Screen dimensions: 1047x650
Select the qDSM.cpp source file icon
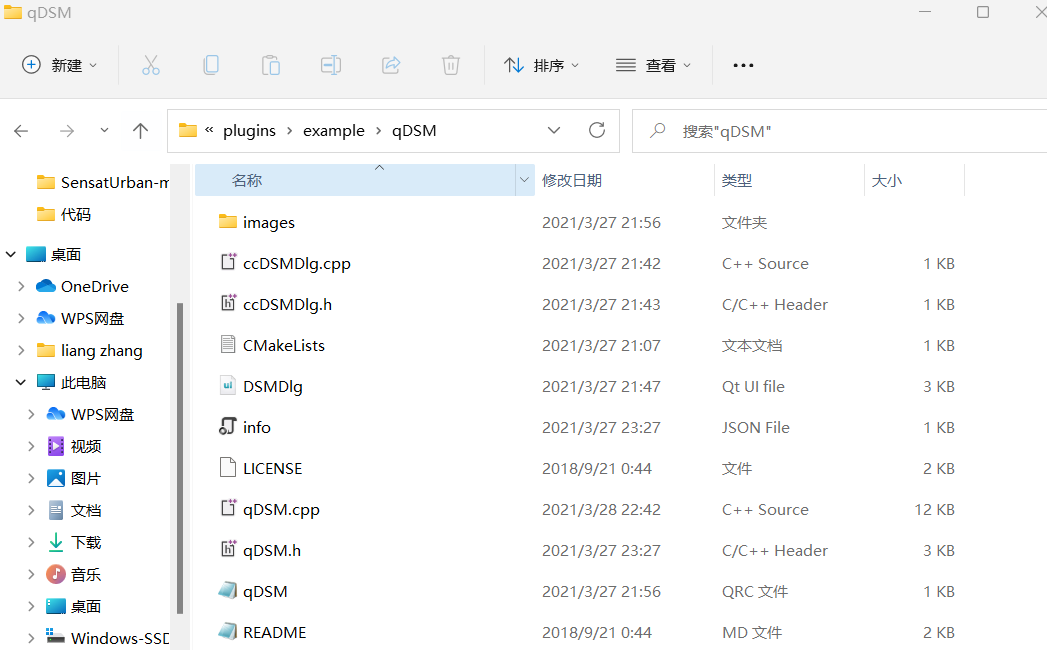point(228,508)
